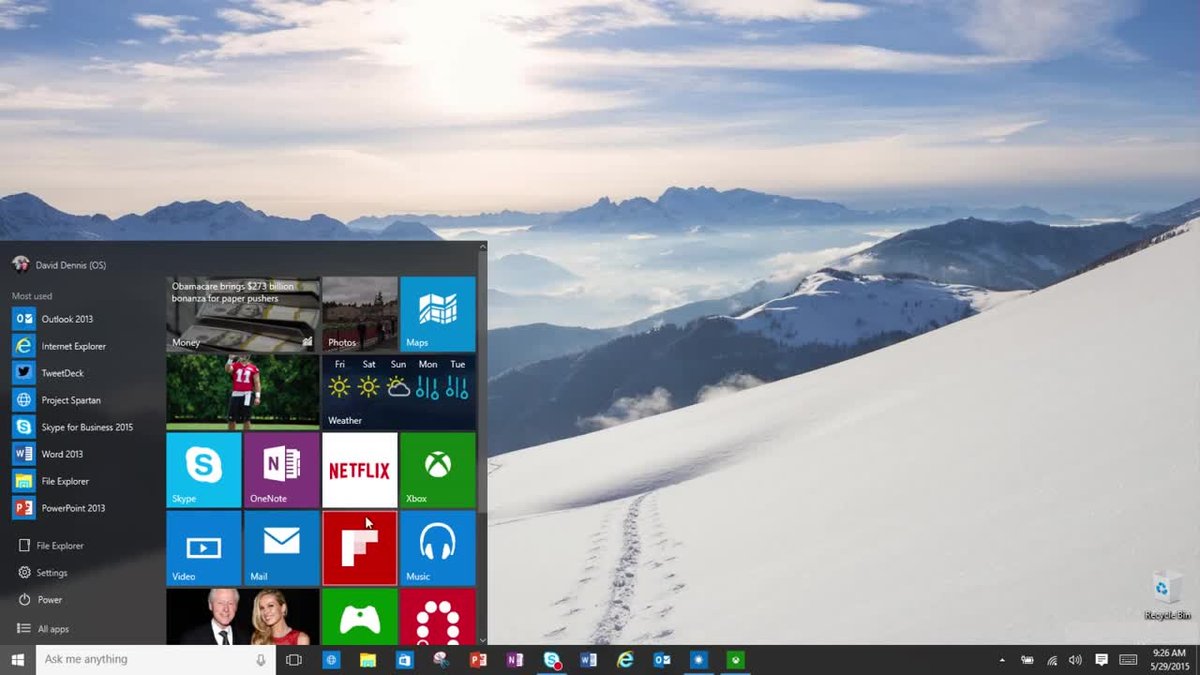Viewport: 1200px width, 675px height.
Task: Launch PowerPoint from the taskbar
Action: (x=478, y=660)
